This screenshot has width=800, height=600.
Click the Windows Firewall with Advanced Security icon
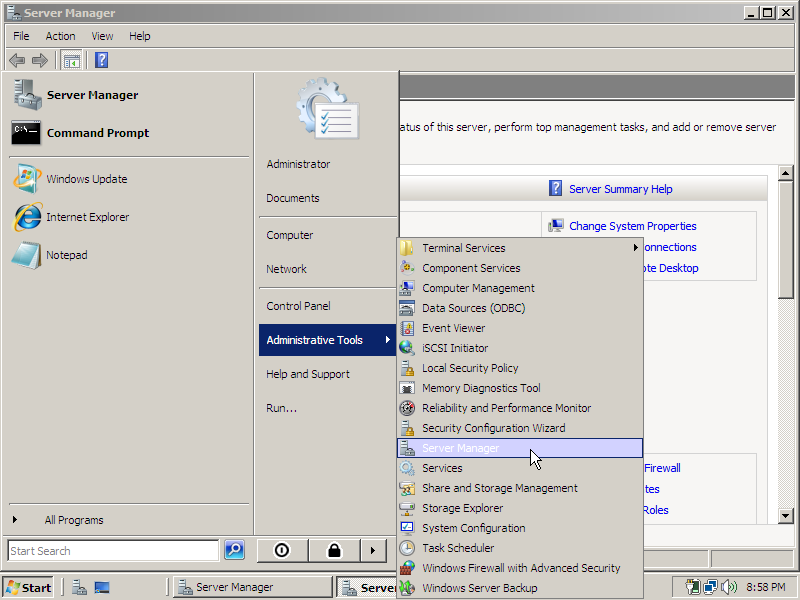pos(407,568)
